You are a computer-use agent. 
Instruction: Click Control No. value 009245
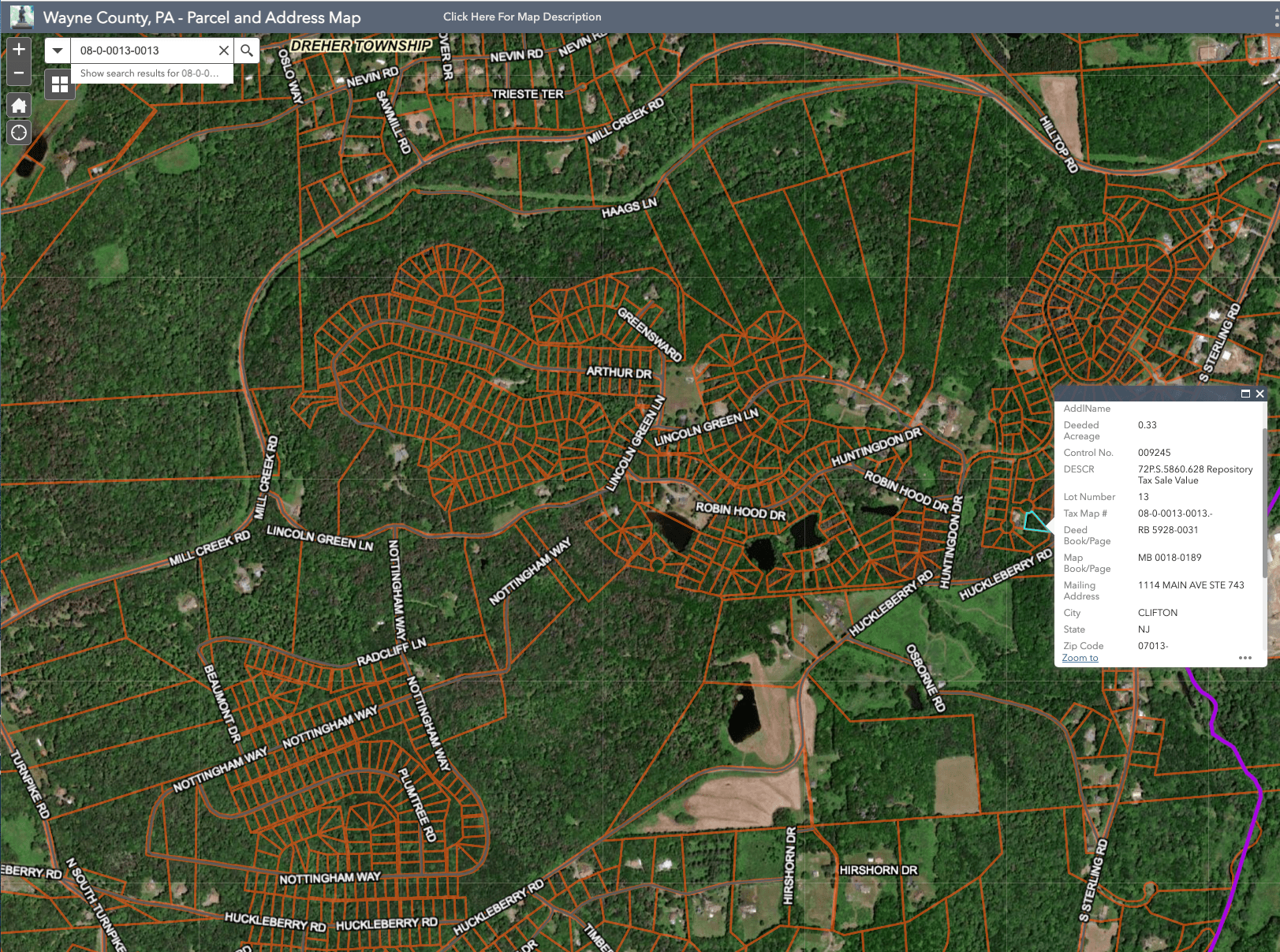pyautogui.click(x=1154, y=453)
